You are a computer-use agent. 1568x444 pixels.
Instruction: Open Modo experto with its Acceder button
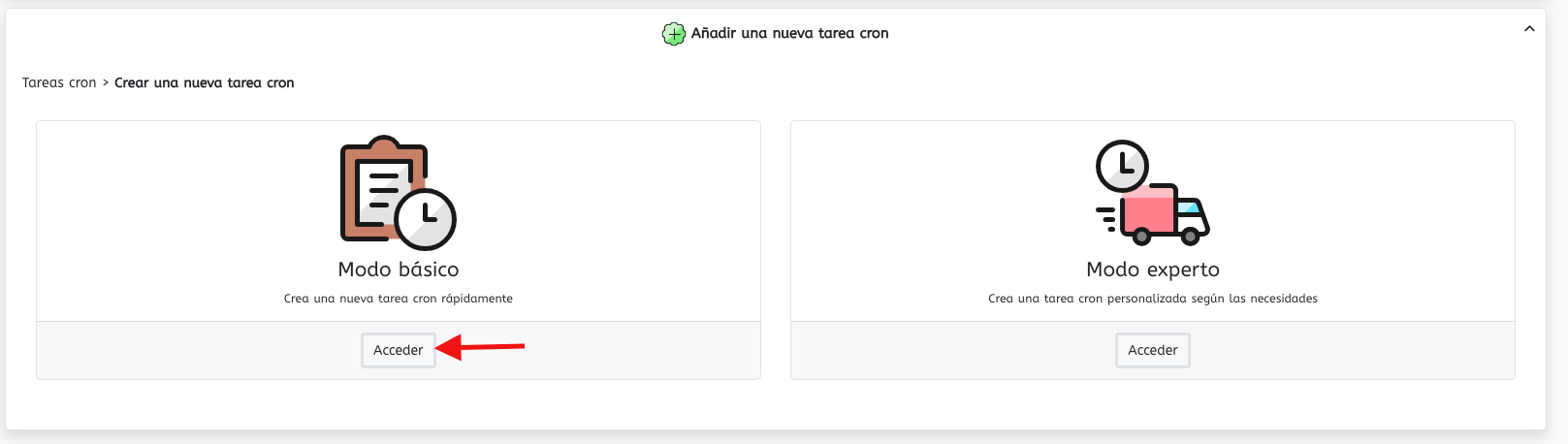click(x=1153, y=350)
